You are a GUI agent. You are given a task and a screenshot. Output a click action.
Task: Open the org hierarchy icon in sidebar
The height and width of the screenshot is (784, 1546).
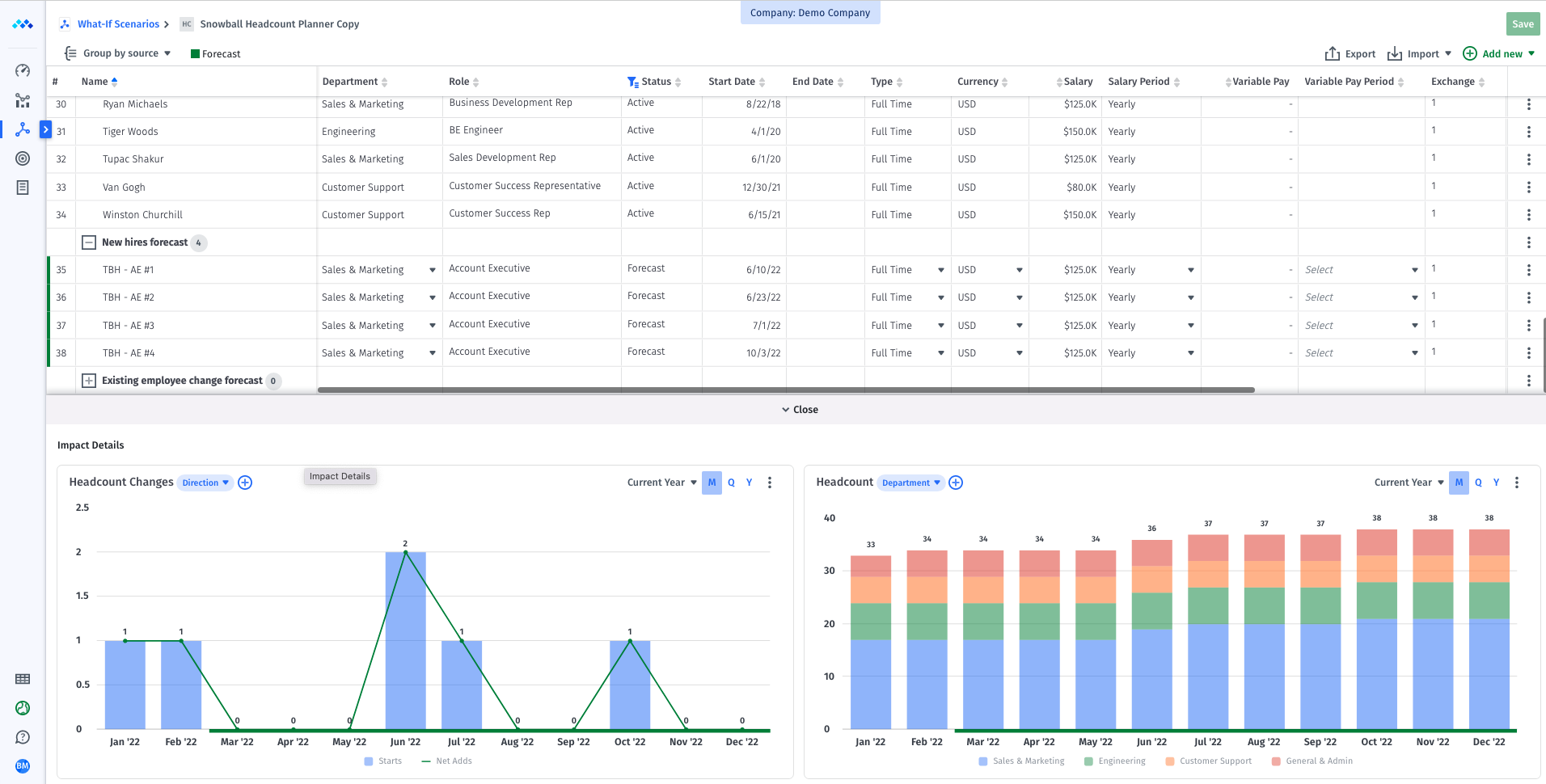tap(23, 101)
